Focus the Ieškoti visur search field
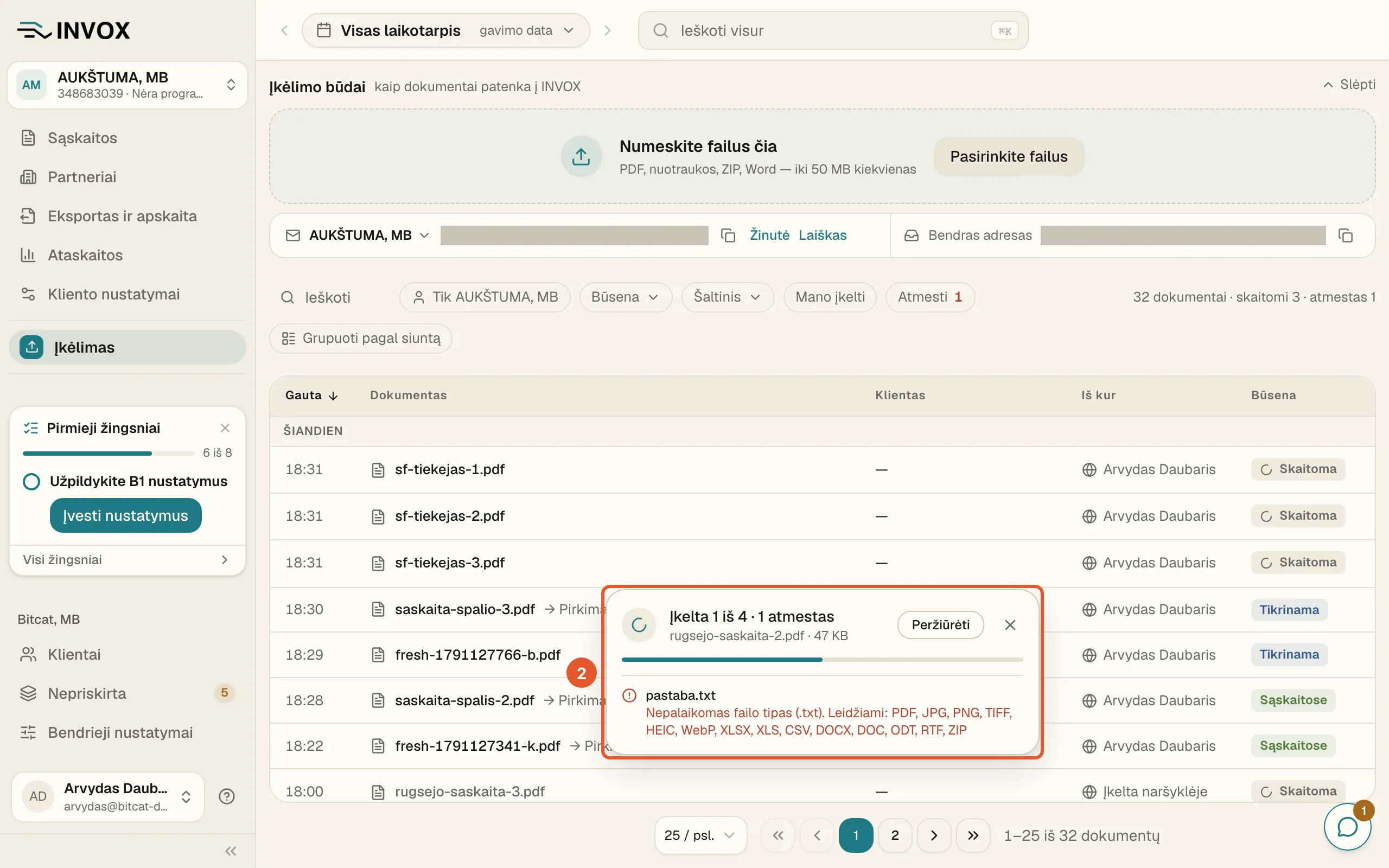This screenshot has width=1389, height=868. (833, 30)
